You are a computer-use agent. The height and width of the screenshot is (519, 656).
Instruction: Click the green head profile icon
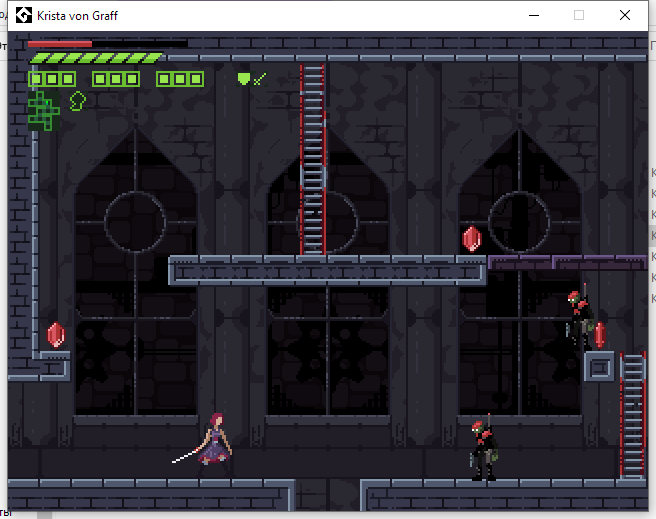tap(77, 101)
